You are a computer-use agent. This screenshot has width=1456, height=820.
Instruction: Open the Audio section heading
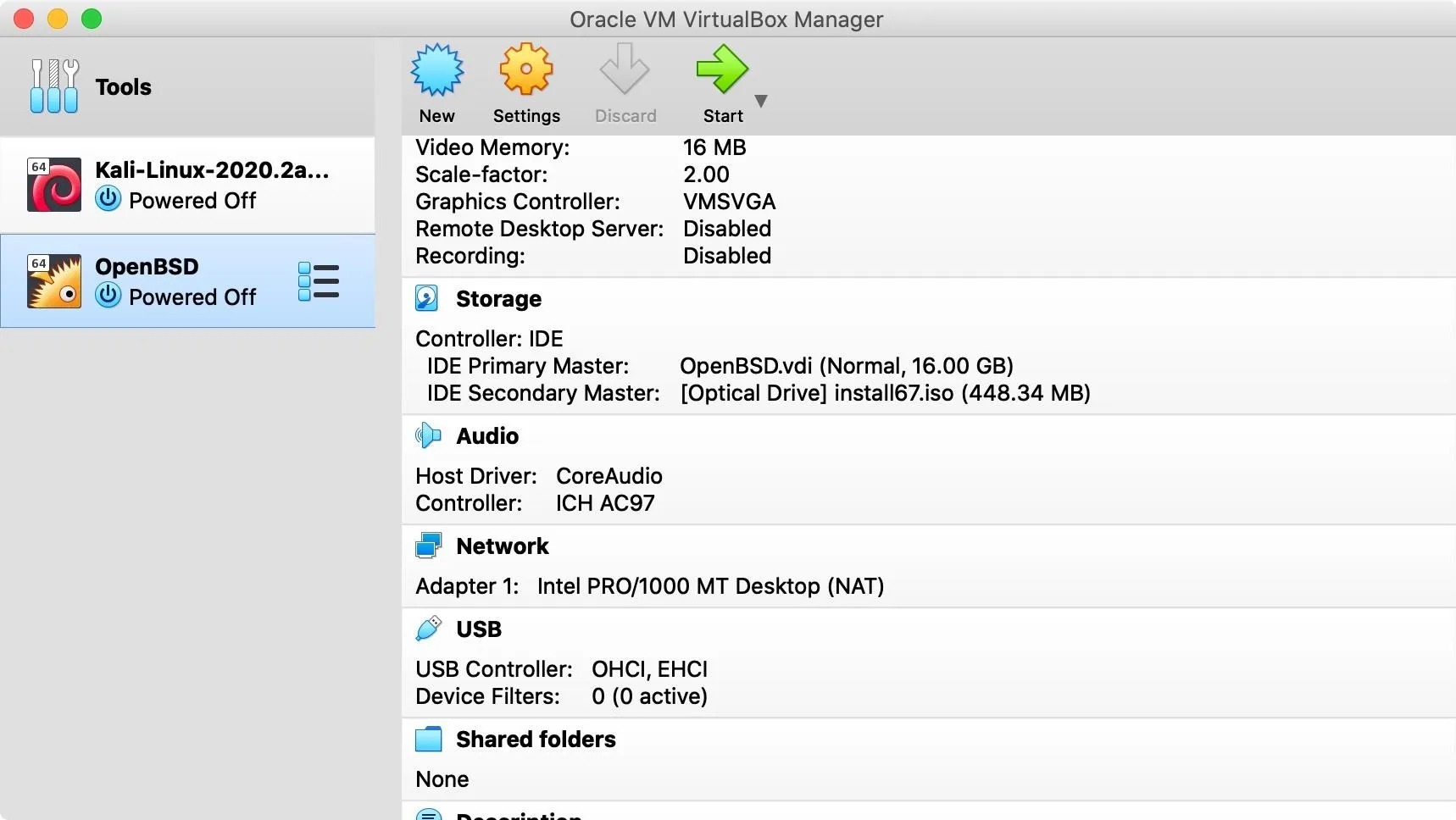click(x=487, y=435)
